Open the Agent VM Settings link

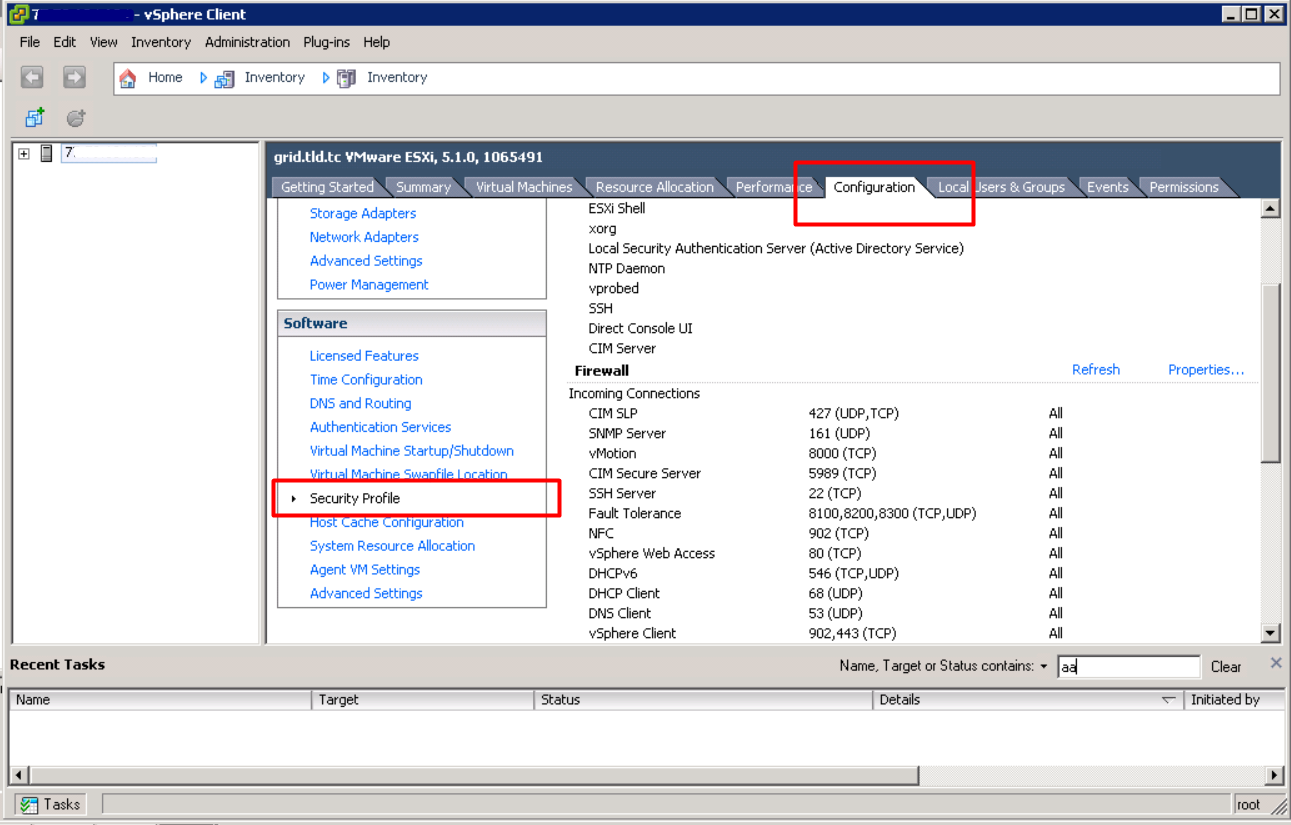click(x=365, y=570)
